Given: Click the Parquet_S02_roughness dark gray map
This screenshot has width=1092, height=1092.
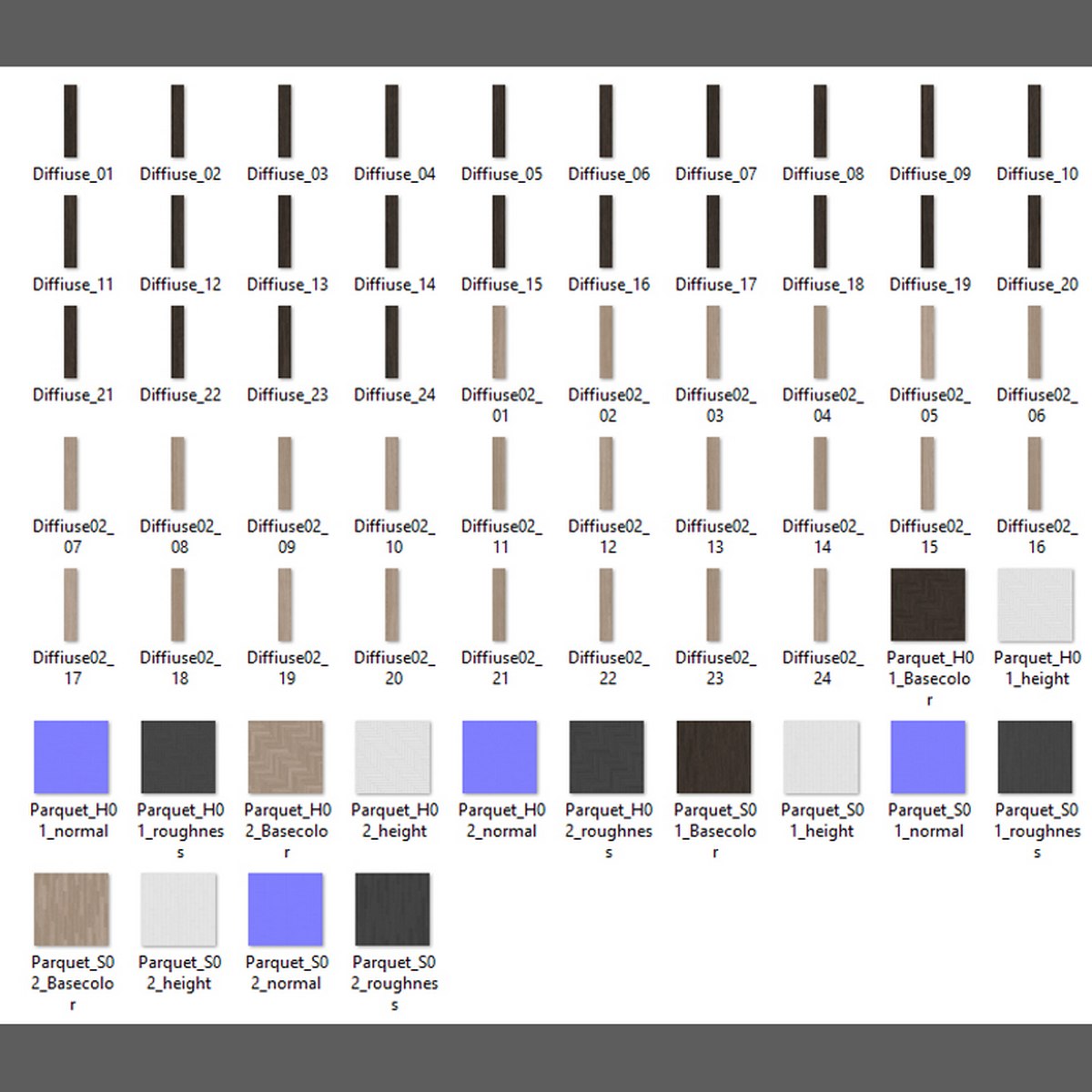Looking at the screenshot, I should point(392,909).
